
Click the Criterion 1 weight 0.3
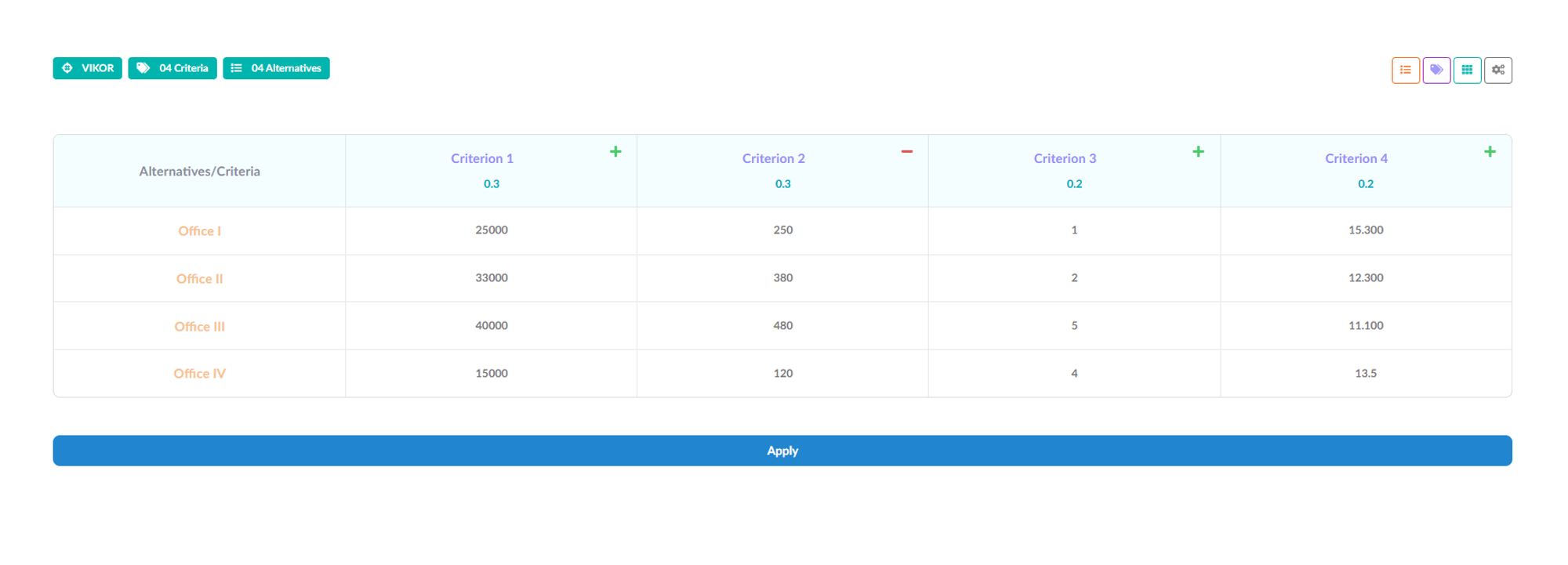point(492,184)
